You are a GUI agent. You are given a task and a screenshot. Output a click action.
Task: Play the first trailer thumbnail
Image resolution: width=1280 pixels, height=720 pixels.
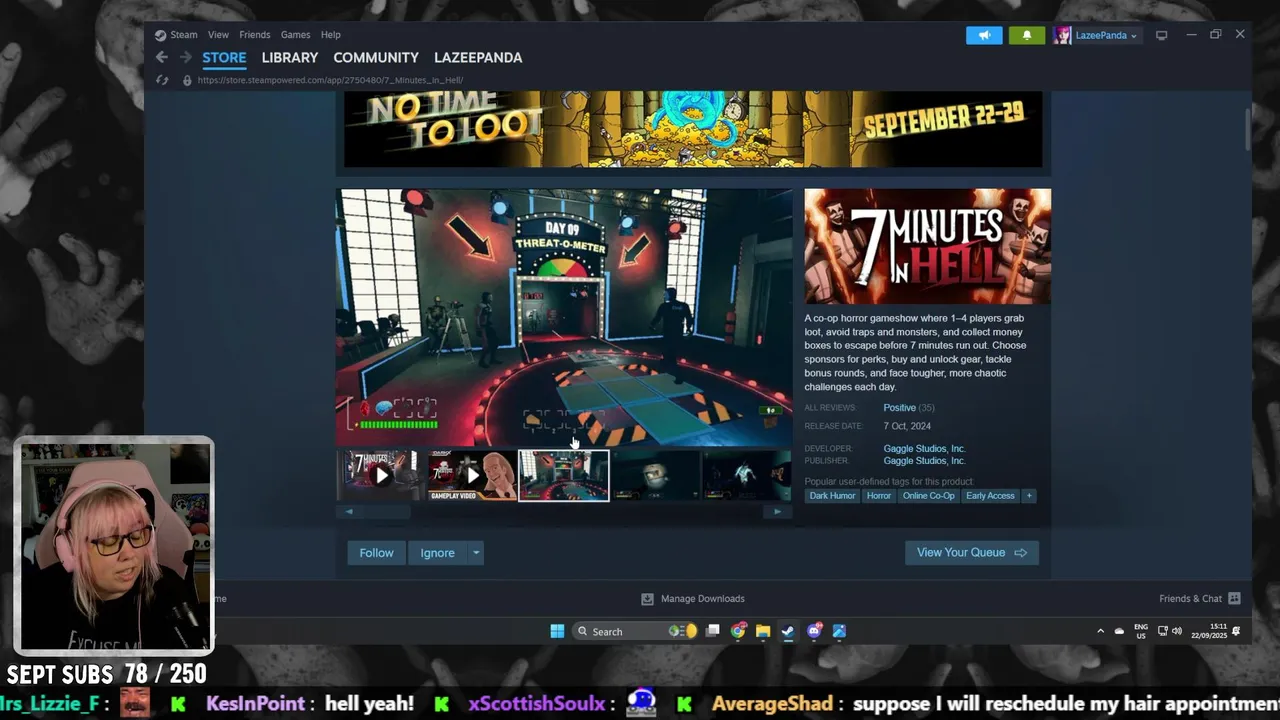point(380,475)
